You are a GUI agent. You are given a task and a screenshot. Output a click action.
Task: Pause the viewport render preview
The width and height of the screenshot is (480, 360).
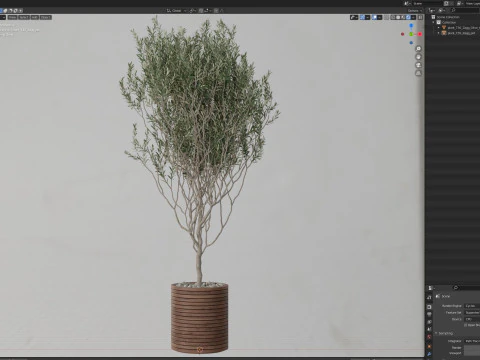(420, 17)
